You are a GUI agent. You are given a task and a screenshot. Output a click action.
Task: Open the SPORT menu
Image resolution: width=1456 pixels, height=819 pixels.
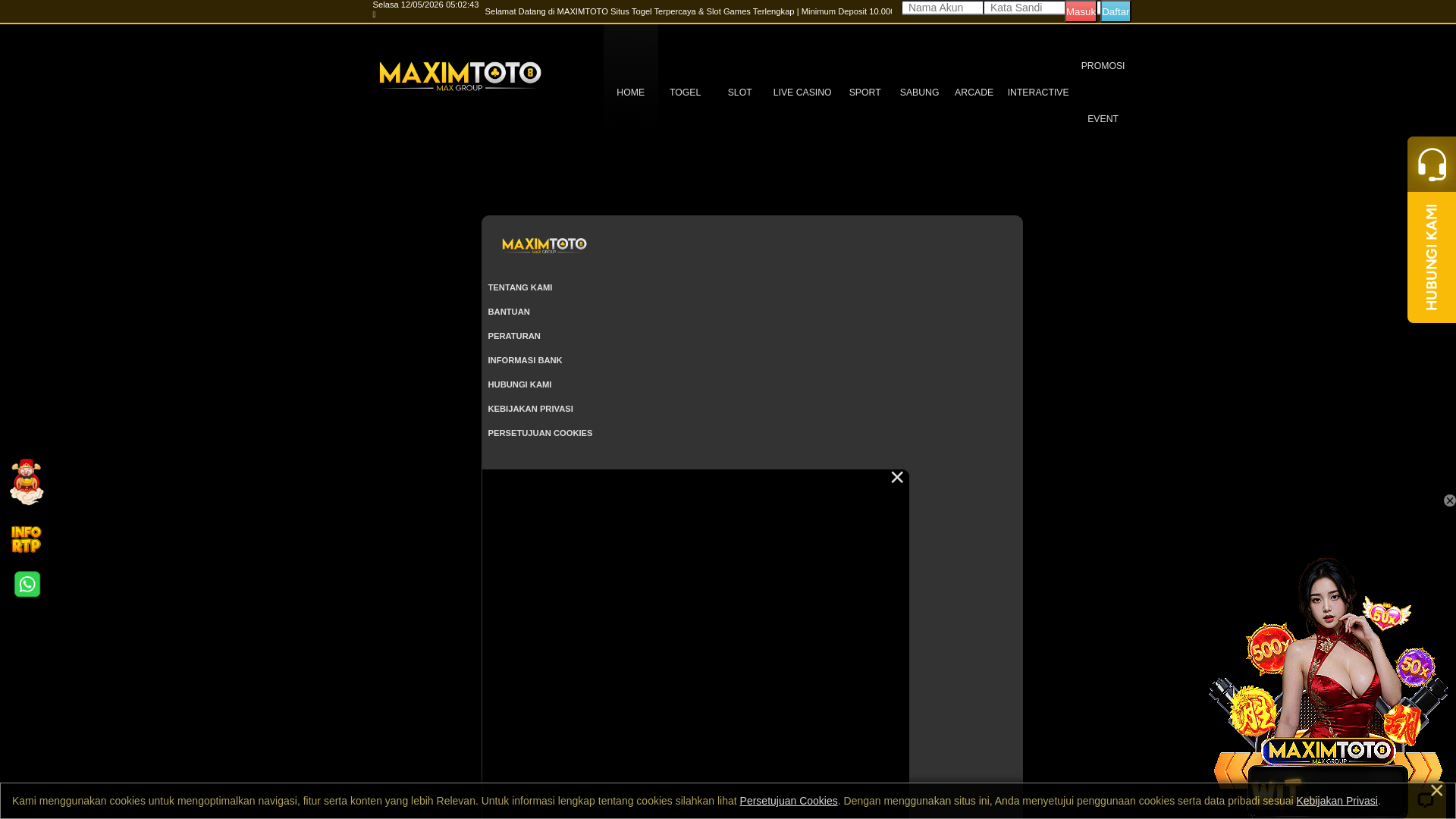click(864, 93)
